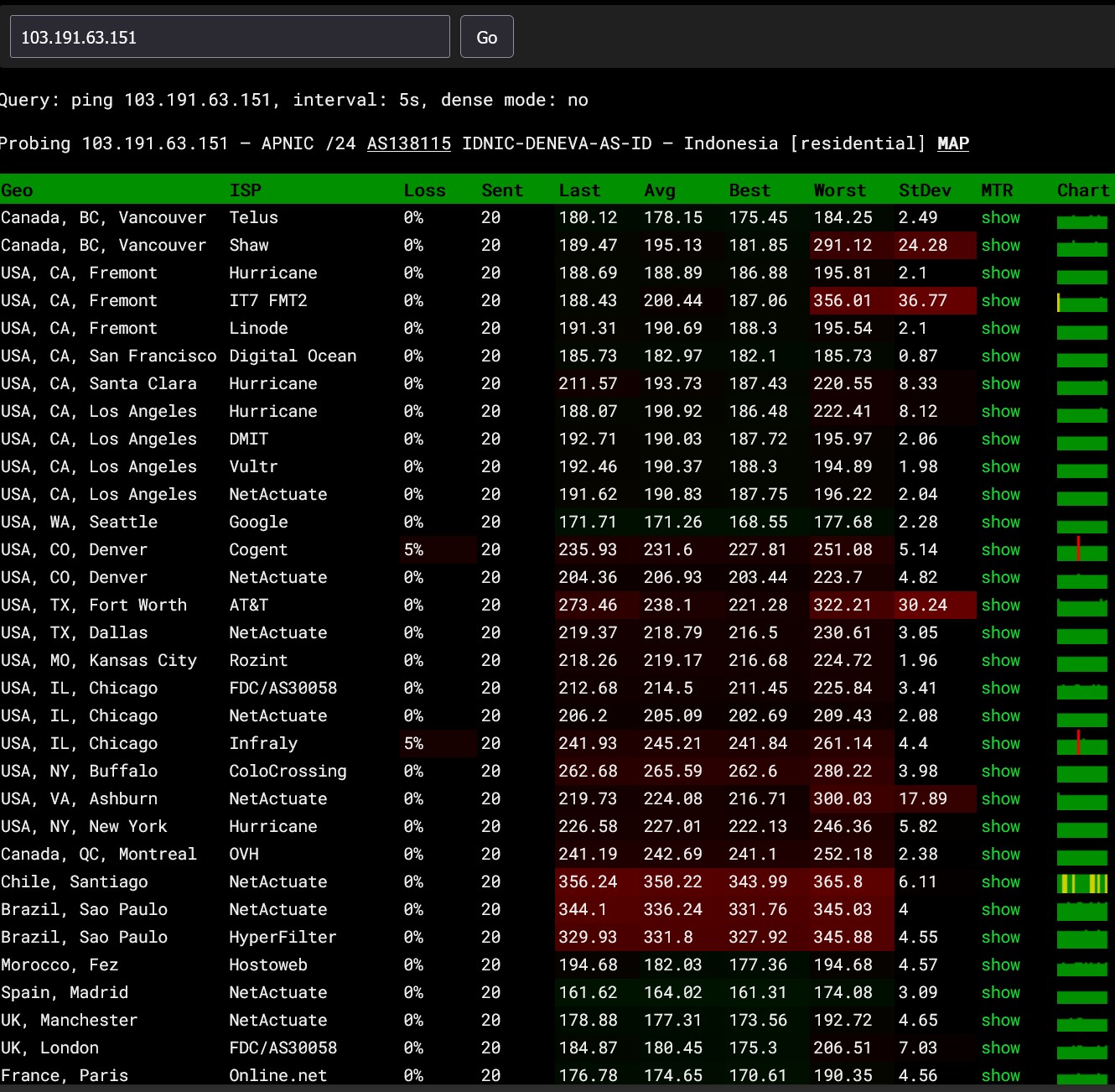
Task: Show MTR for London FDC/AS30058
Action: coord(1001,1048)
